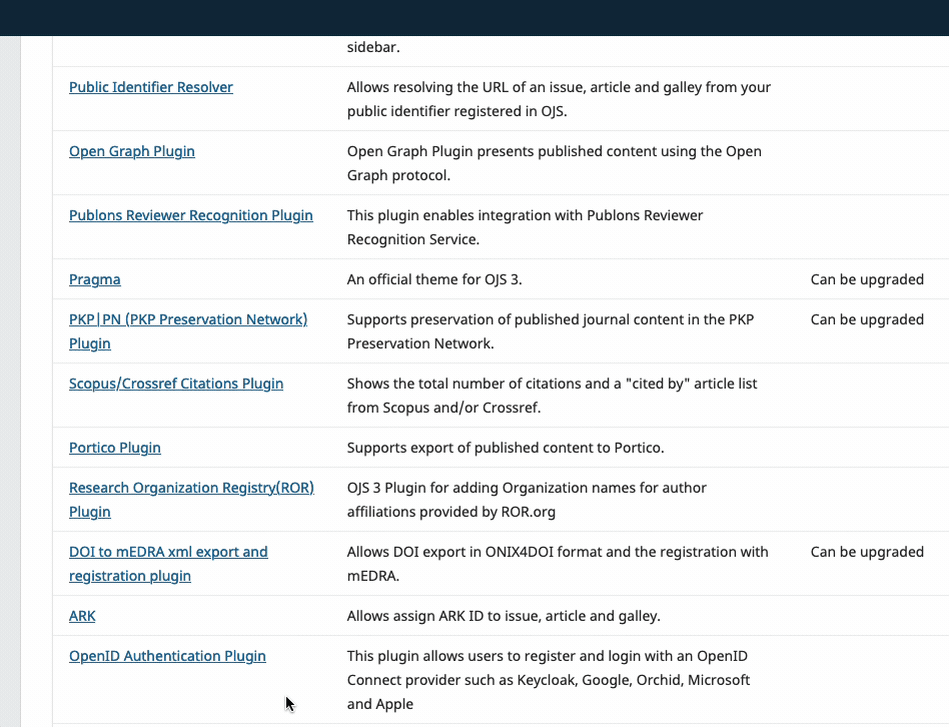Click description 'Shows the total number of citations'
This screenshot has height=727, width=949.
(552, 396)
